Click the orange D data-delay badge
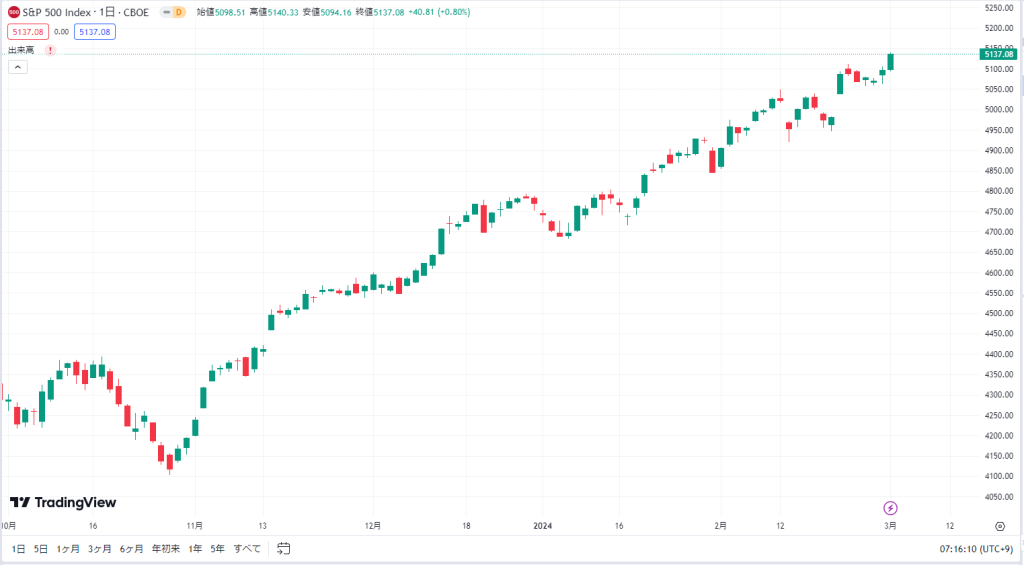 [x=178, y=12]
